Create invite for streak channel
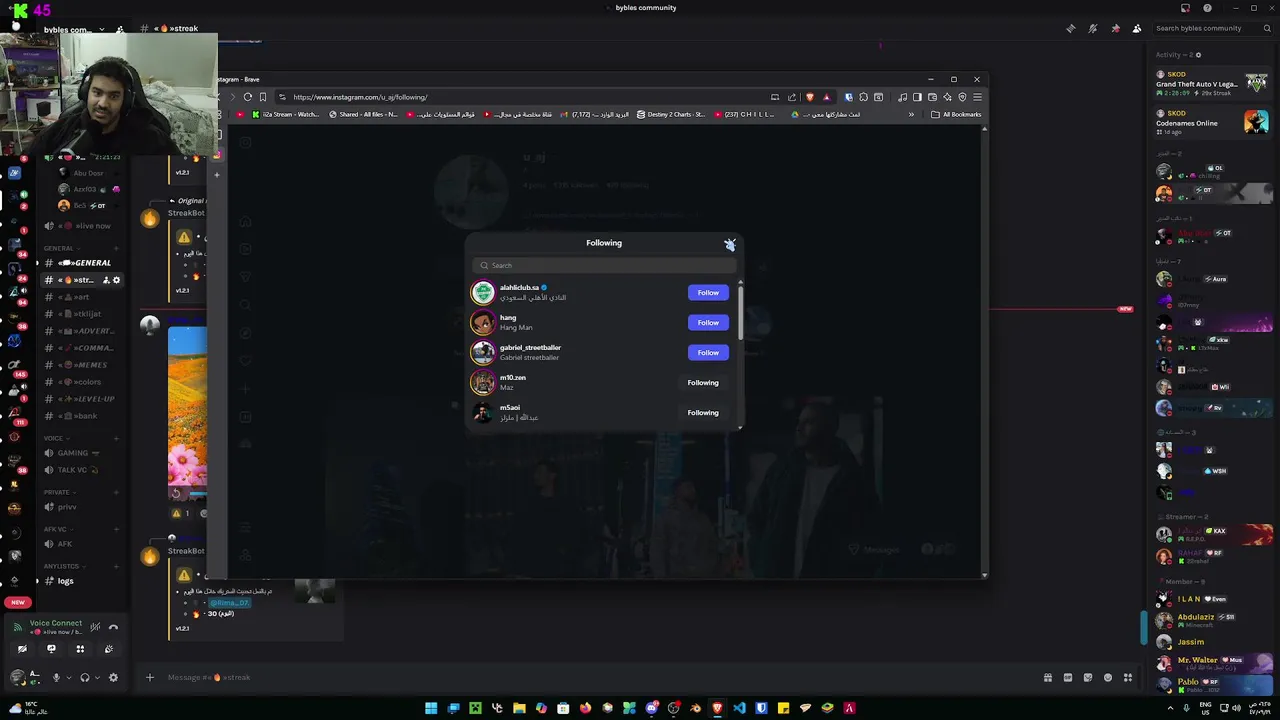 coord(105,280)
